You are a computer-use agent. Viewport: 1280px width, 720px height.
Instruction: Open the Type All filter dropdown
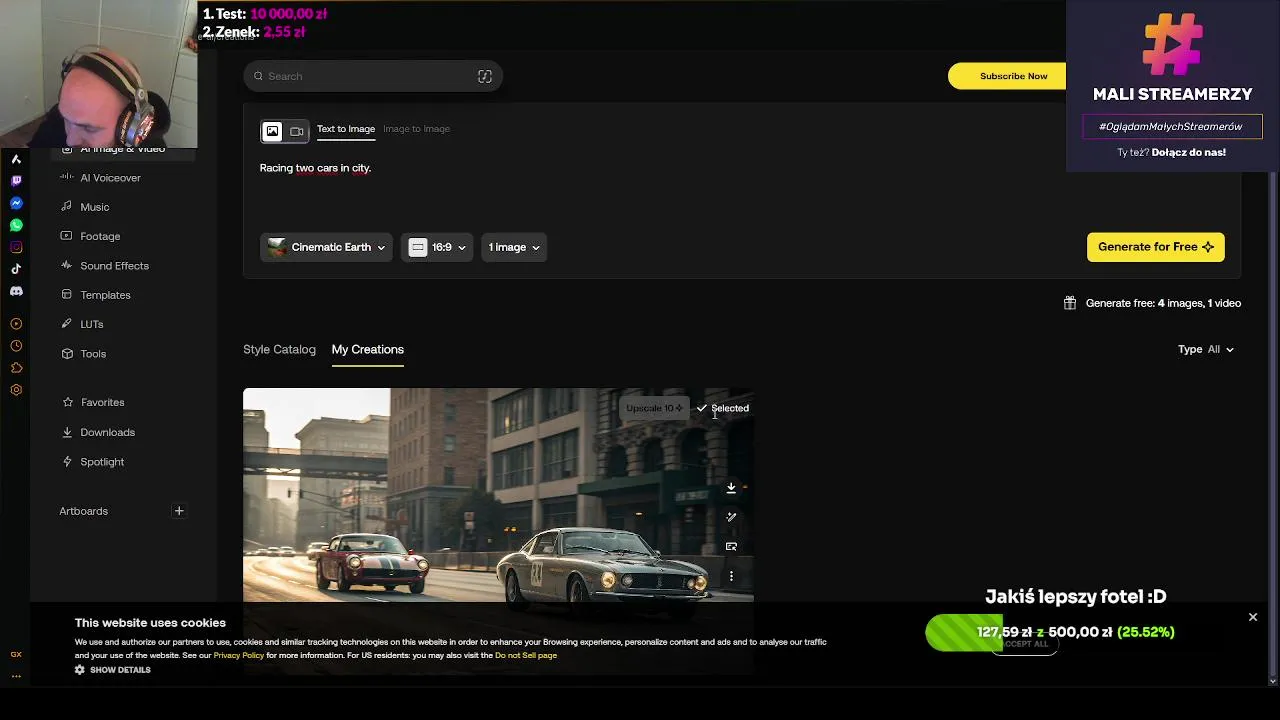pyautogui.click(x=1206, y=349)
